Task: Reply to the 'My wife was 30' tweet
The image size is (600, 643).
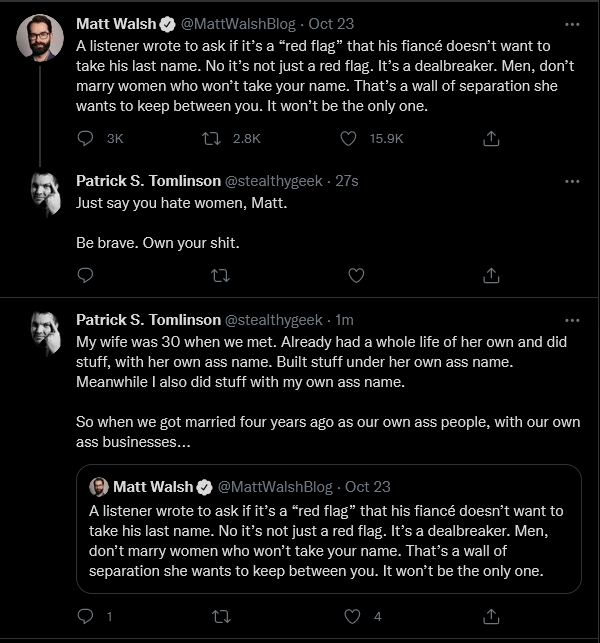Action: [85, 616]
